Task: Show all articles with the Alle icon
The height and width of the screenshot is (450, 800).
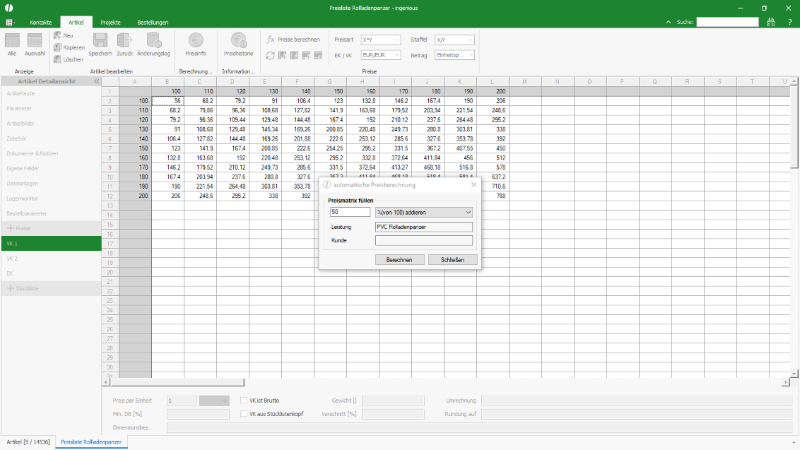Action: point(12,44)
